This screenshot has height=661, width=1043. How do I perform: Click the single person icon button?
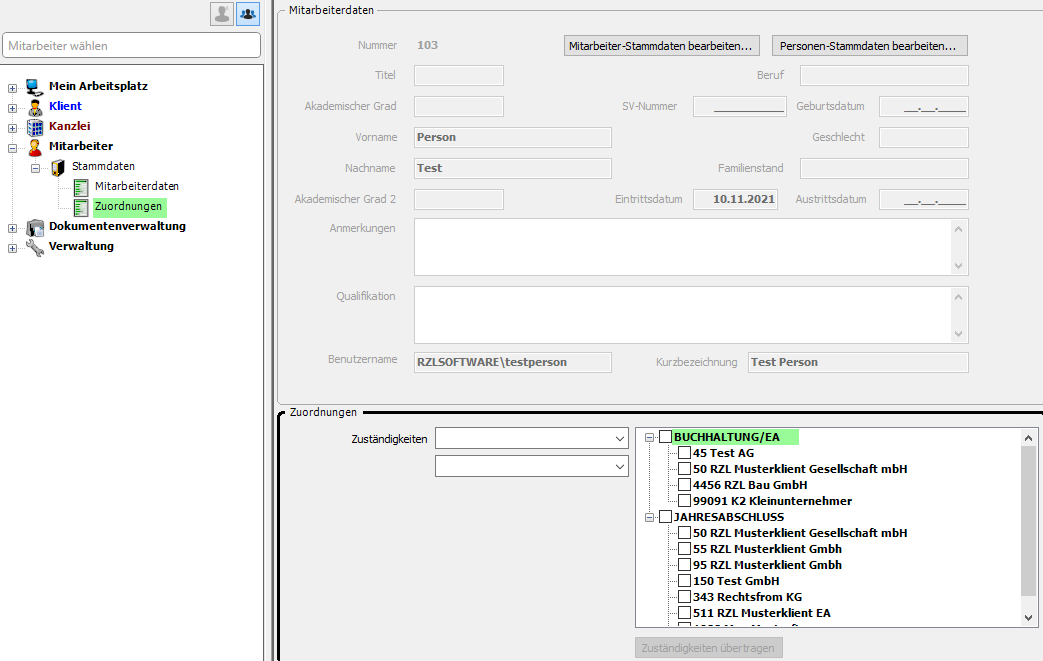[221, 14]
